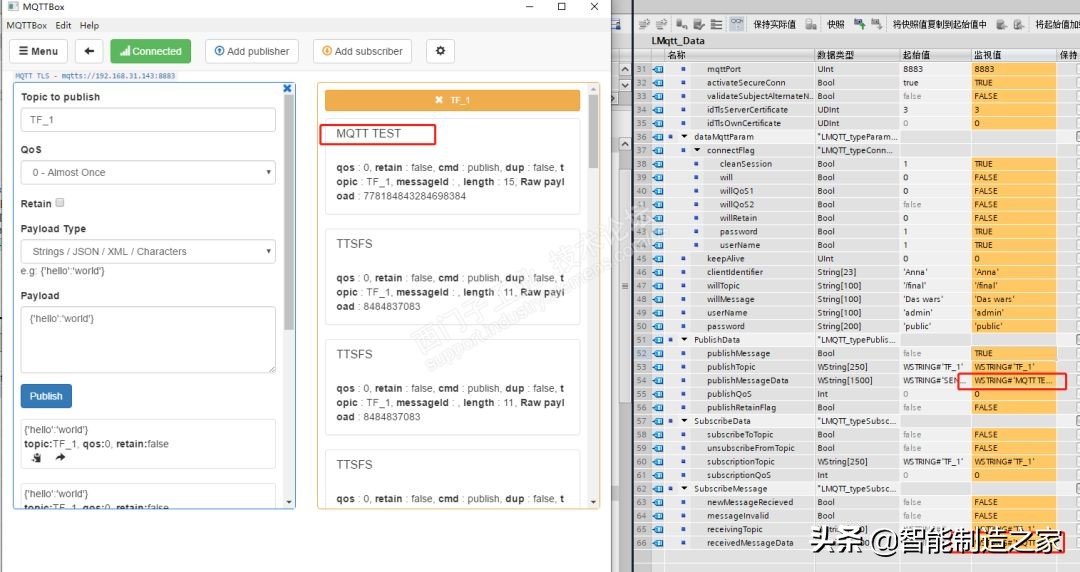Click the snapshot icon beside 快照 label
The image size is (1080, 572).
[812, 24]
